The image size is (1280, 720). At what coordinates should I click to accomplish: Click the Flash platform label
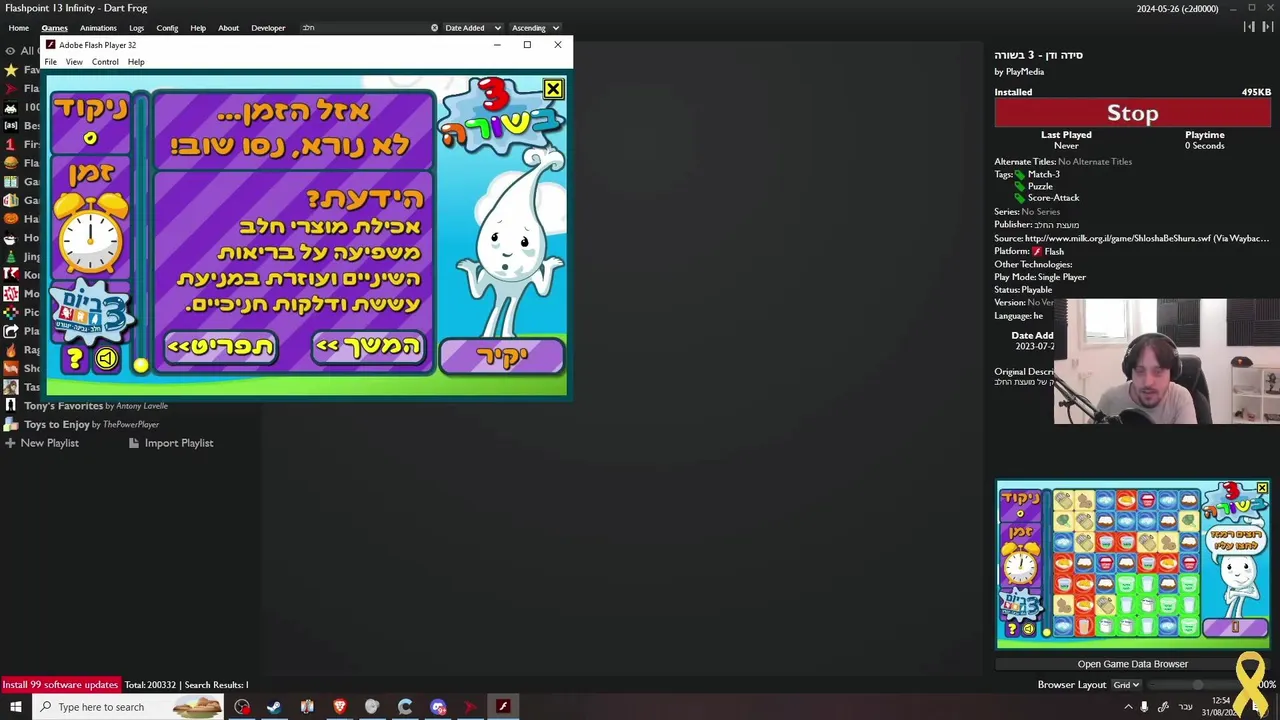point(1048,251)
